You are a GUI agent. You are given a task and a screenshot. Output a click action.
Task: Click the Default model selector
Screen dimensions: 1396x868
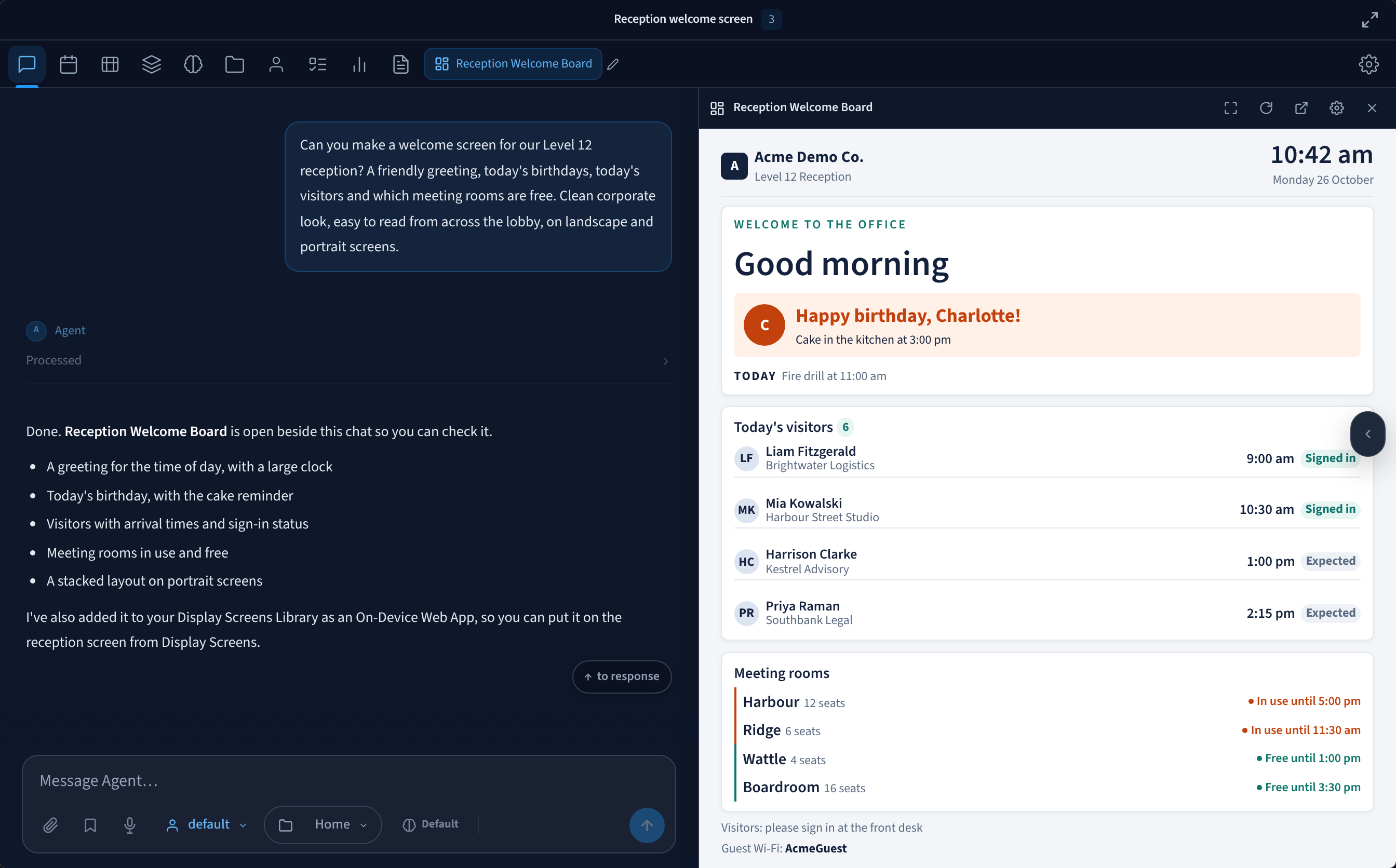point(431,824)
